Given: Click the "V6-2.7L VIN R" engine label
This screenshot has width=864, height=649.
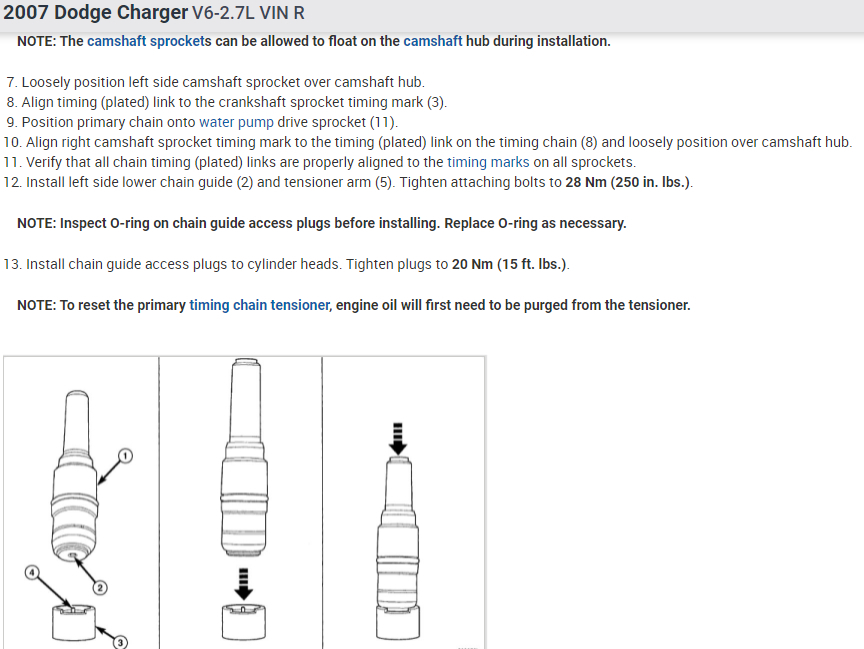Looking at the screenshot, I should point(248,13).
